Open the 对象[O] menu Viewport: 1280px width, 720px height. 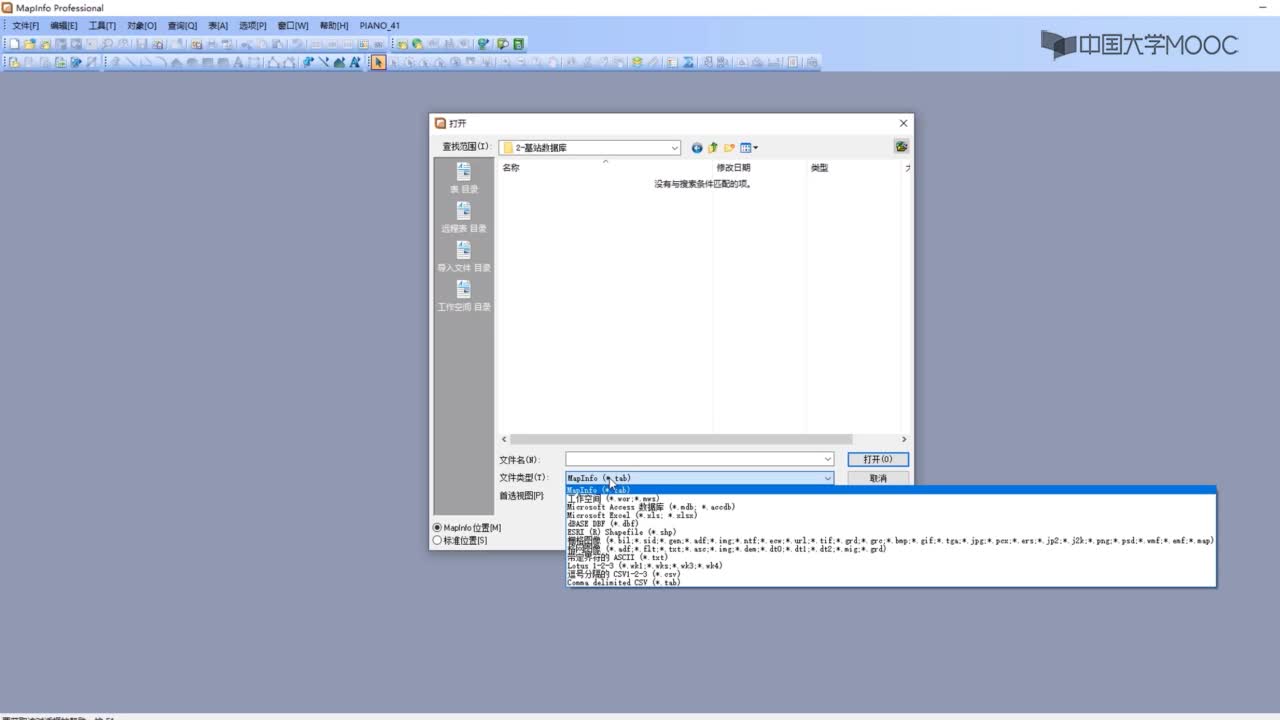click(142, 25)
